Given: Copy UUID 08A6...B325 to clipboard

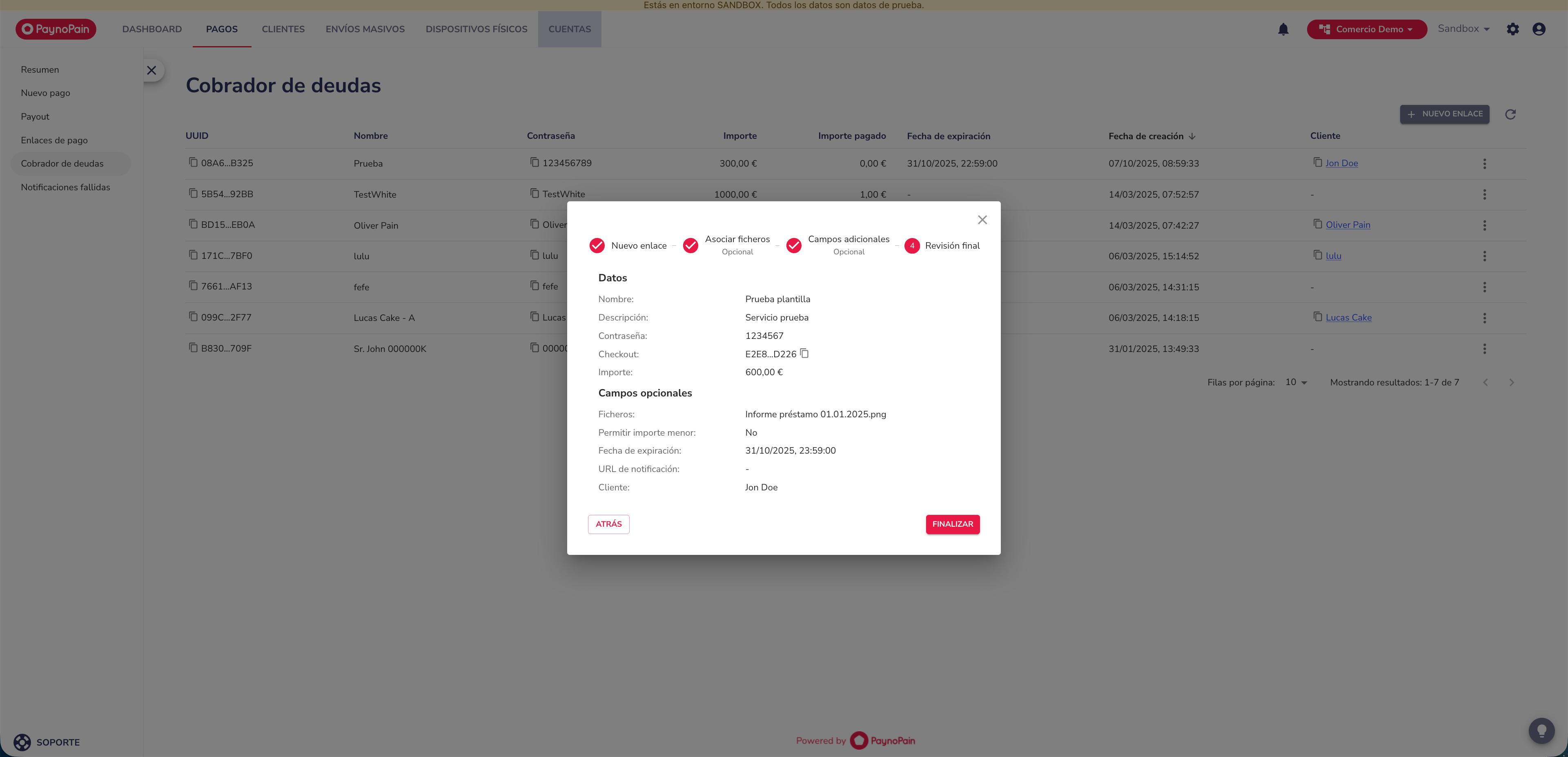Looking at the screenshot, I should click(x=193, y=163).
